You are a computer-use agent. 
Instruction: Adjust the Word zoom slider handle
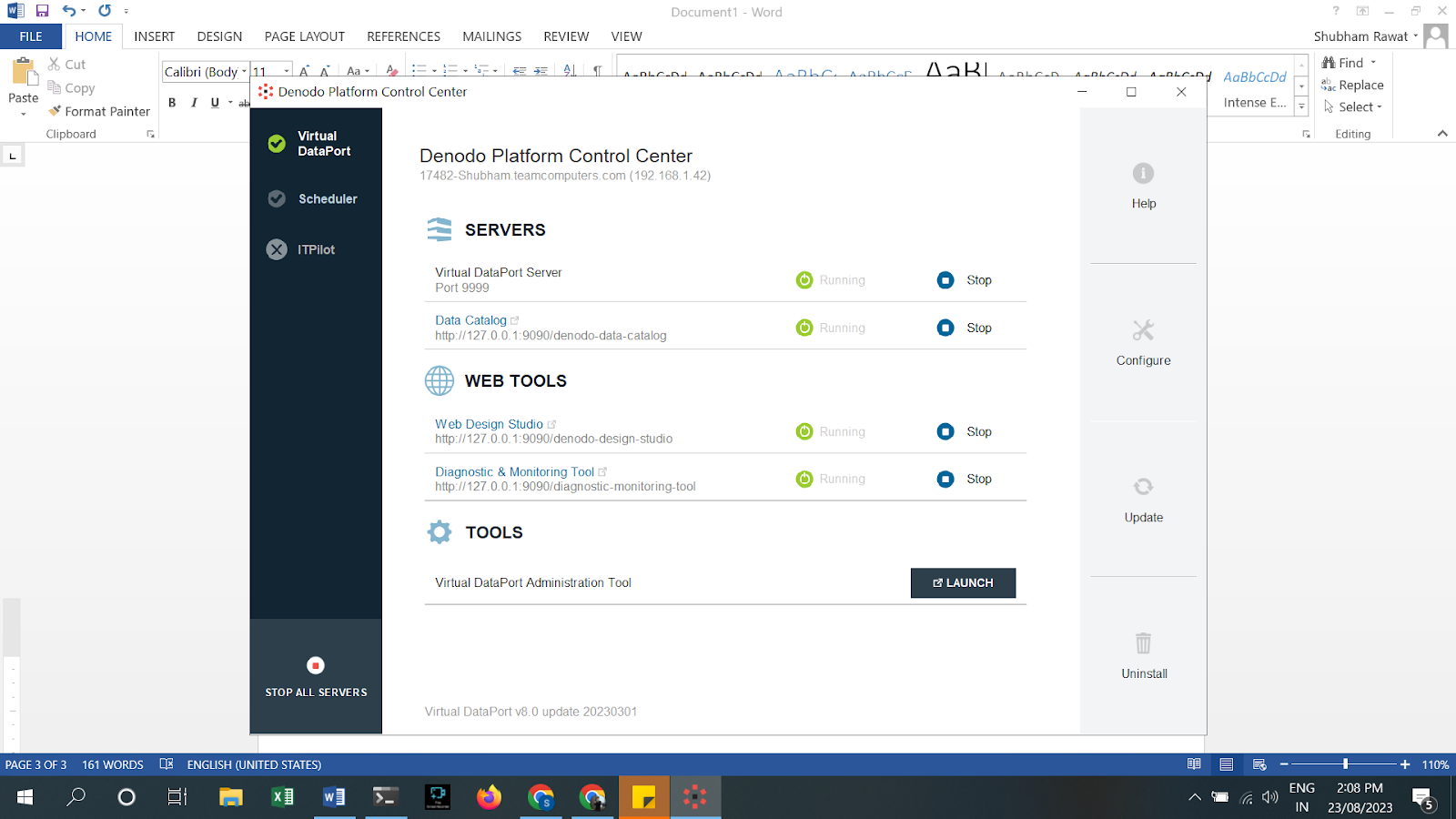click(1345, 764)
